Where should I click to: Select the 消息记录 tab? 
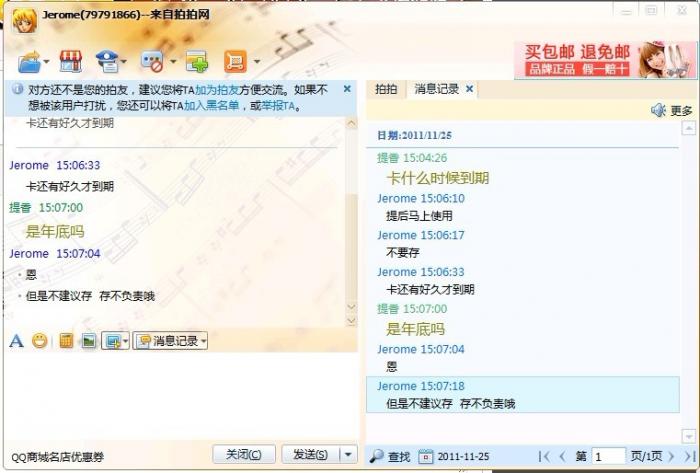pyautogui.click(x=436, y=89)
